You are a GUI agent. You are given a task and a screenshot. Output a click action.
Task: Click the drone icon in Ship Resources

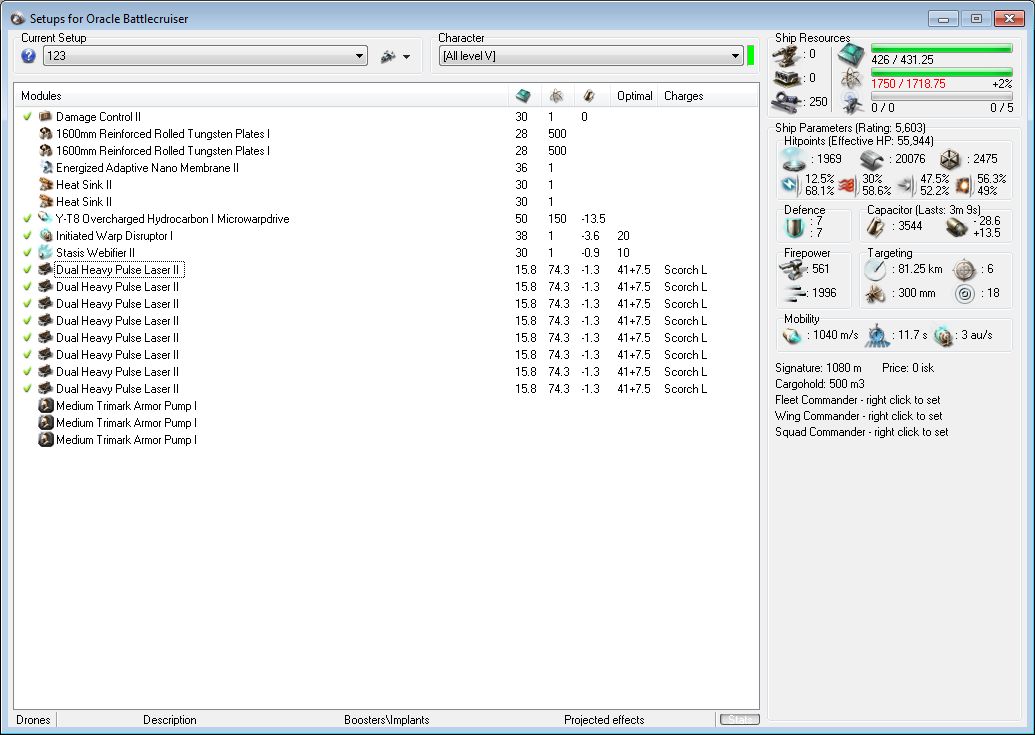[851, 104]
